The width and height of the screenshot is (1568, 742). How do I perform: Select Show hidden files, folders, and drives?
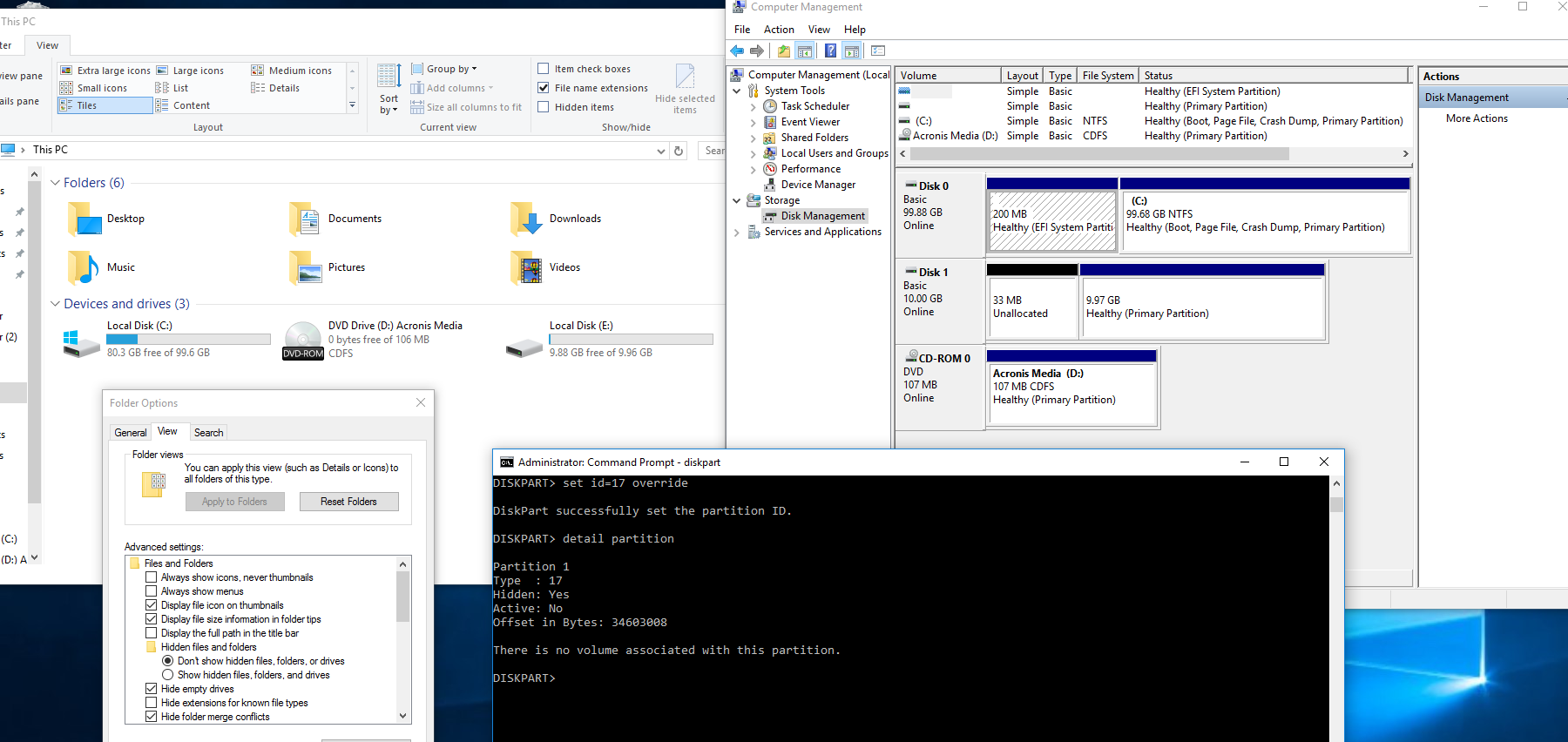point(168,675)
